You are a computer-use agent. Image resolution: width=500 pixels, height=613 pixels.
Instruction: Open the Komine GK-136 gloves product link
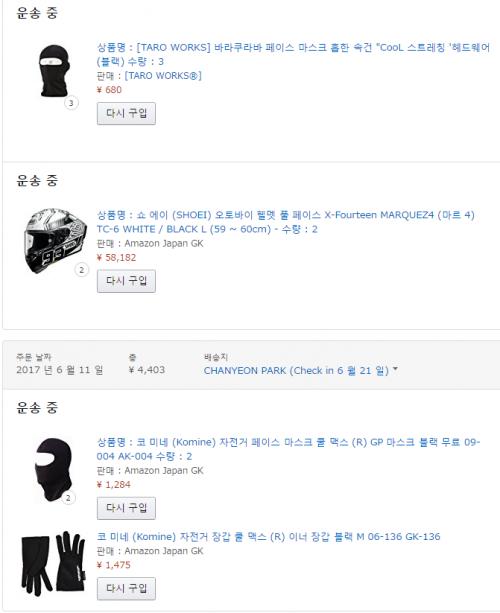(269, 536)
